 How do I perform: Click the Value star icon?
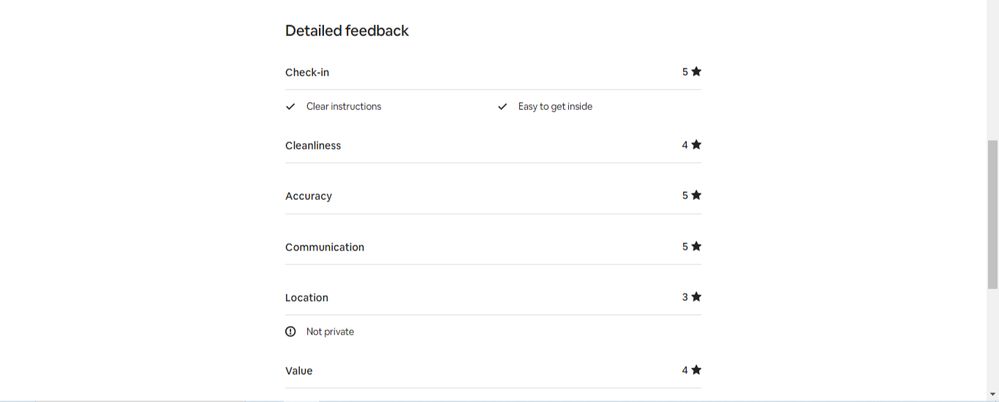point(696,370)
